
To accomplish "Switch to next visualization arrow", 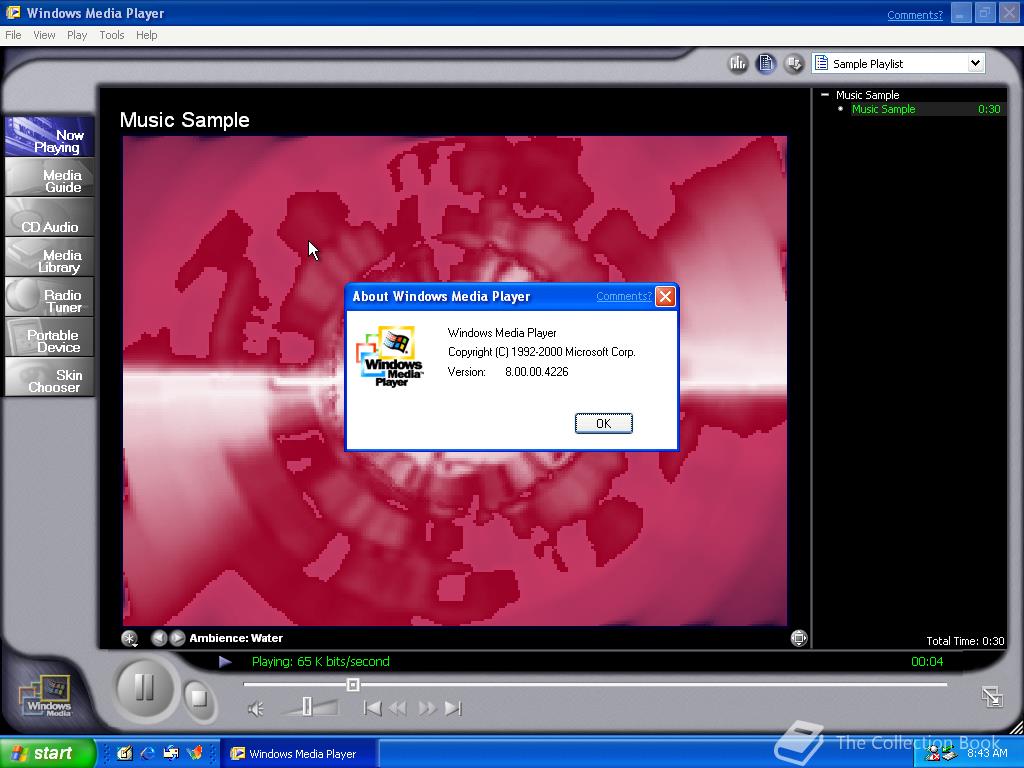I will point(178,638).
